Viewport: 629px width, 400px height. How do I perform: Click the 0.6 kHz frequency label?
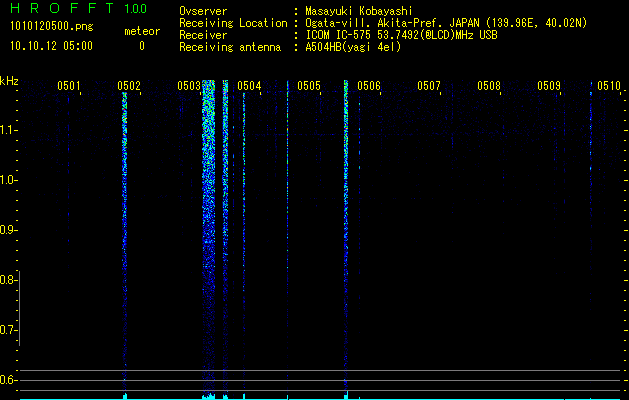coord(7,380)
